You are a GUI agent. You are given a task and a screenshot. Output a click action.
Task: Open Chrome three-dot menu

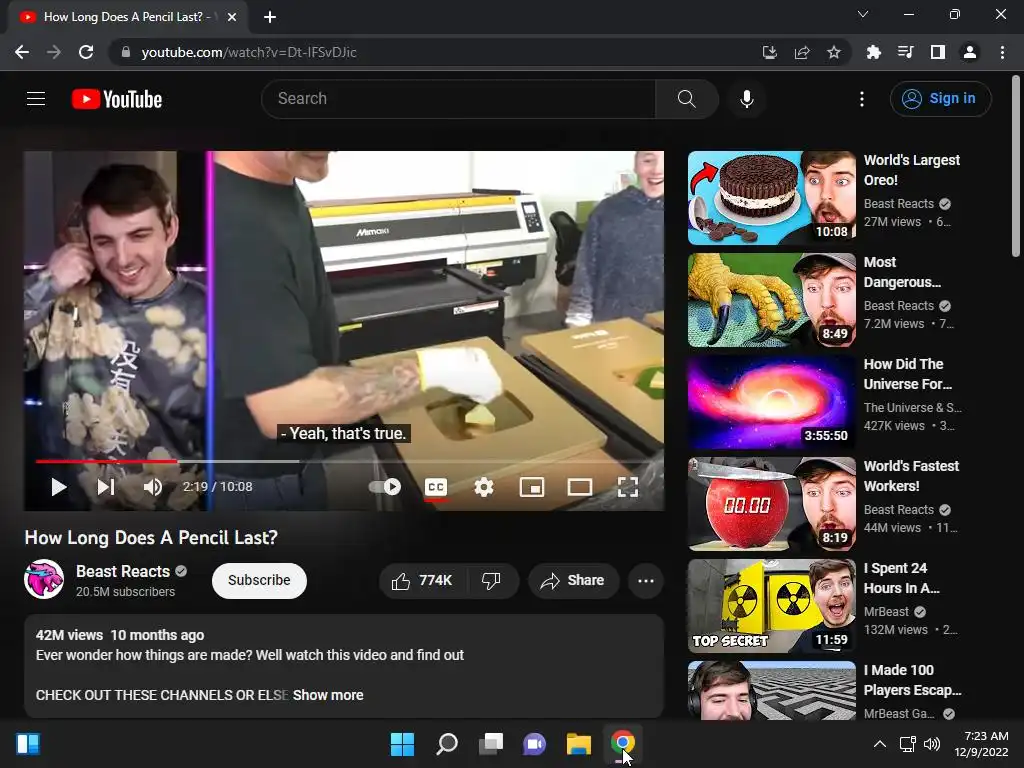tap(1002, 52)
